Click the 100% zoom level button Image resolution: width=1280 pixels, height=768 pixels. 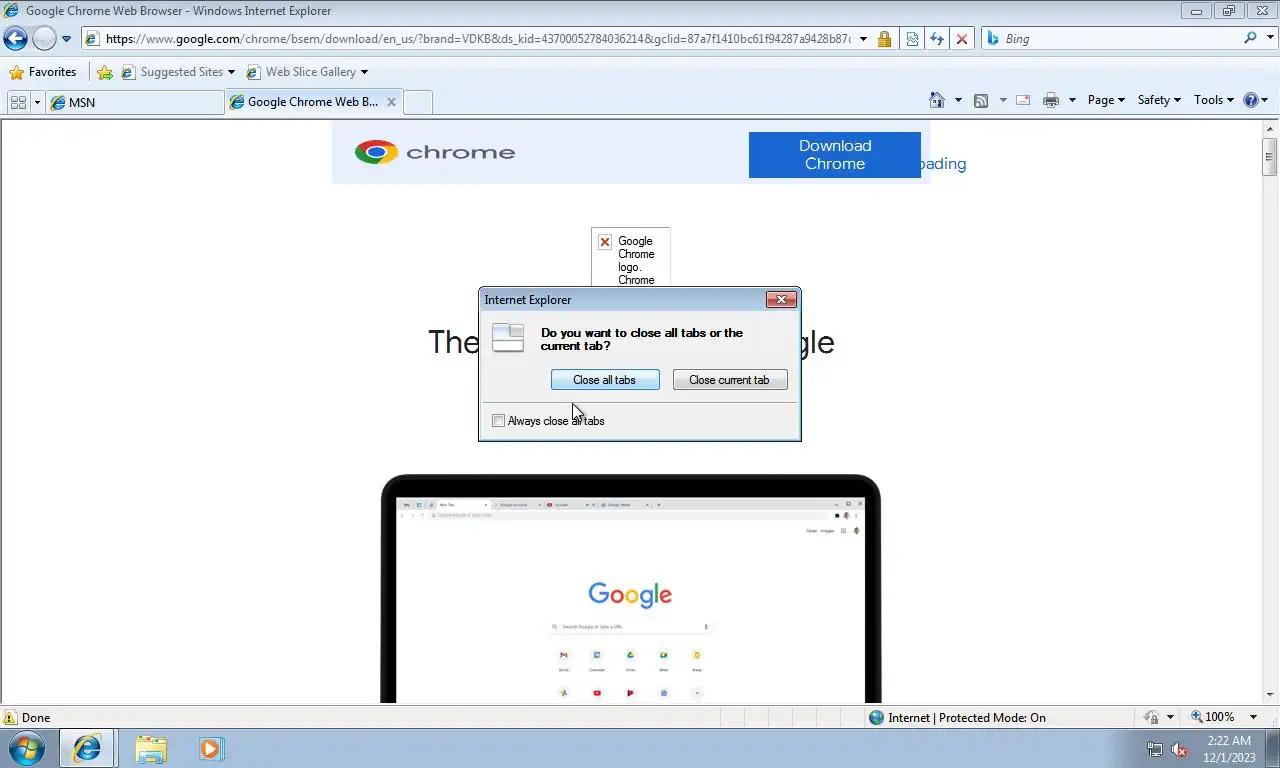(1213, 717)
